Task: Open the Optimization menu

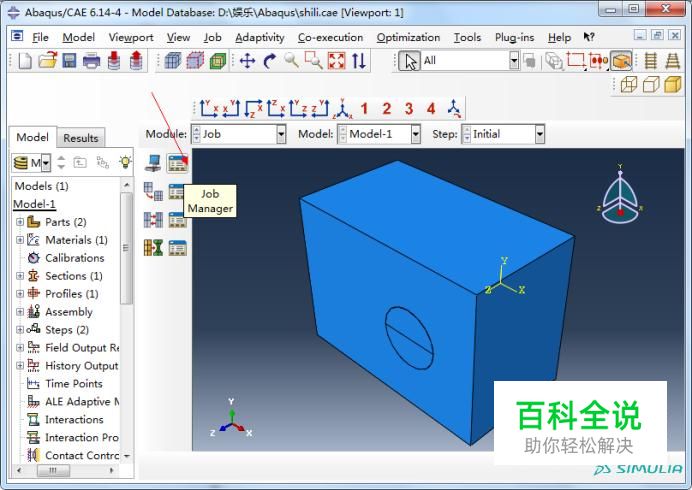Action: point(408,38)
